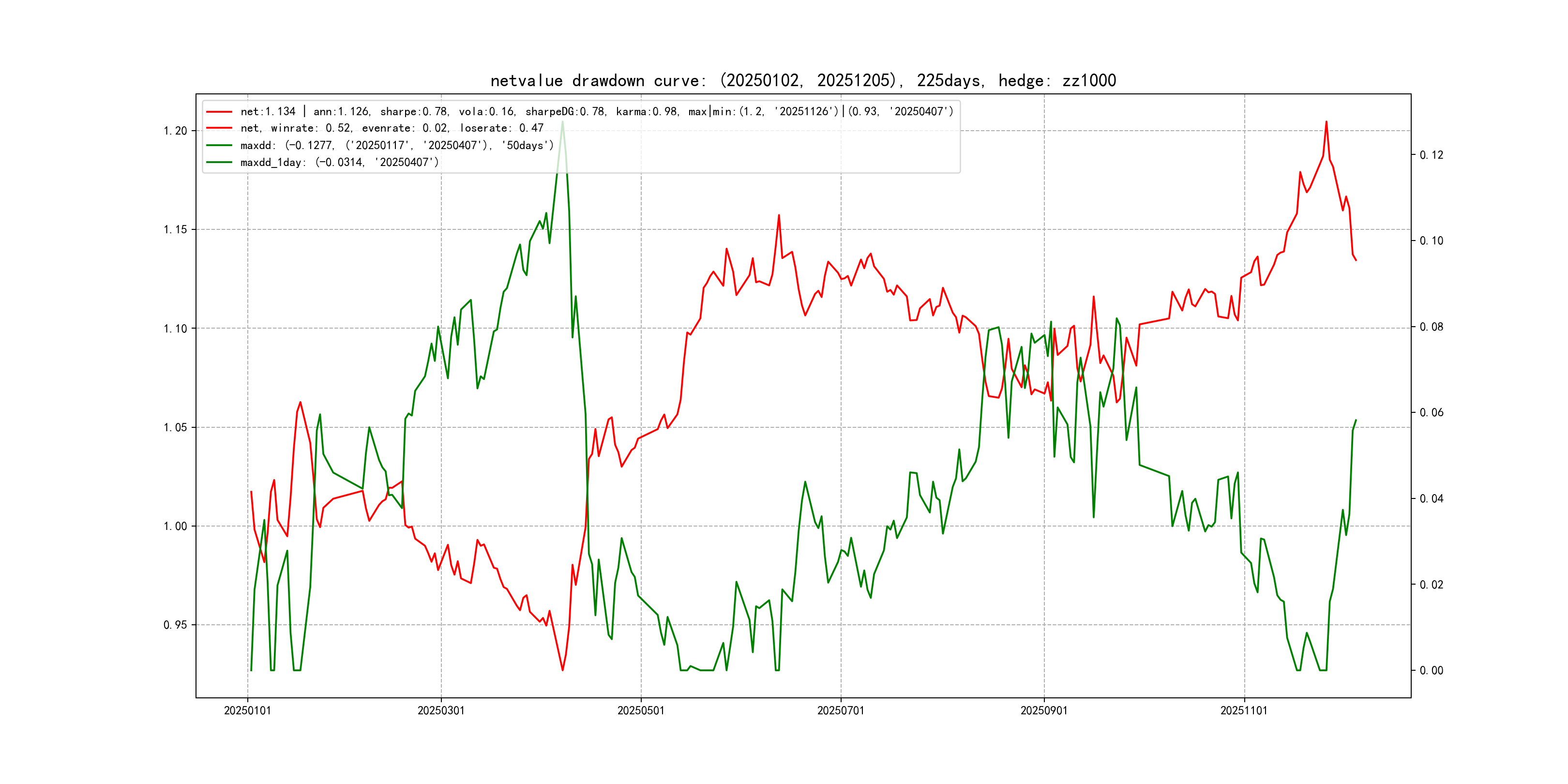The width and height of the screenshot is (1568, 784).
Task: Click the 0.12 right axis label
Action: click(x=1431, y=155)
